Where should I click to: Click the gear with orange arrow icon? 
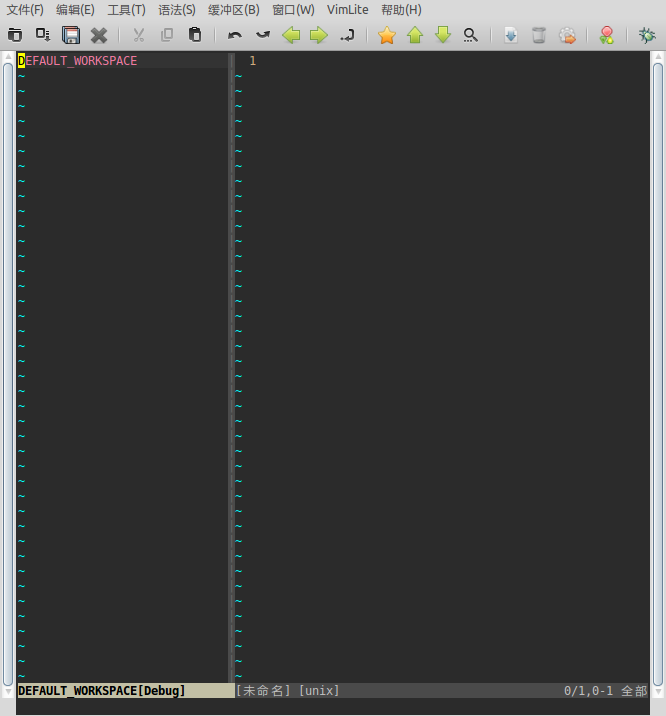pyautogui.click(x=567, y=36)
